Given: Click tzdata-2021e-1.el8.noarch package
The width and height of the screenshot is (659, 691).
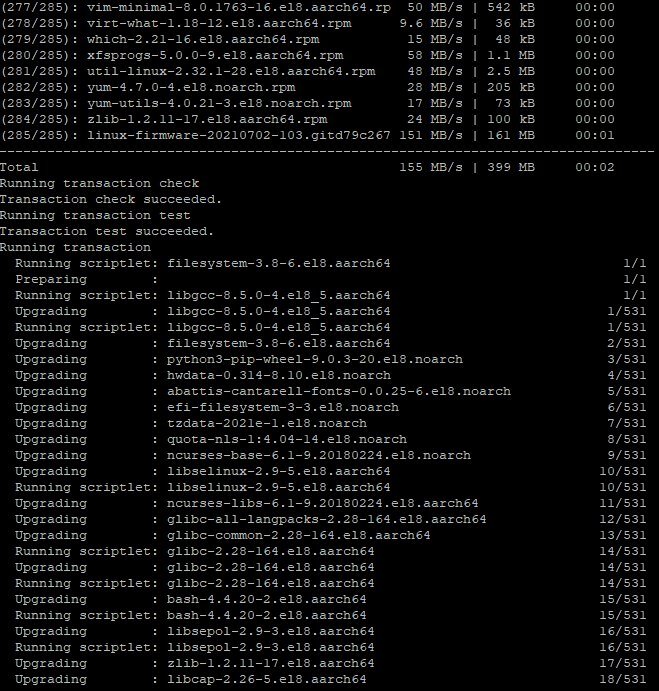Looking at the screenshot, I should tap(267, 424).
